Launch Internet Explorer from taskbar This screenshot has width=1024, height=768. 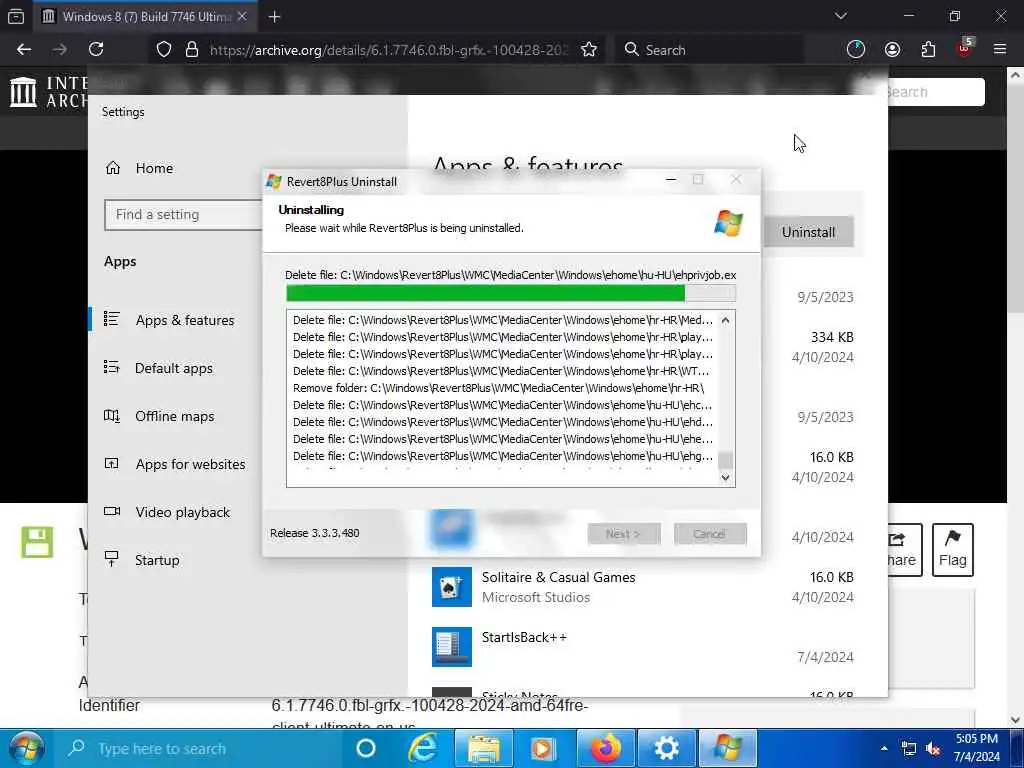pyautogui.click(x=423, y=748)
